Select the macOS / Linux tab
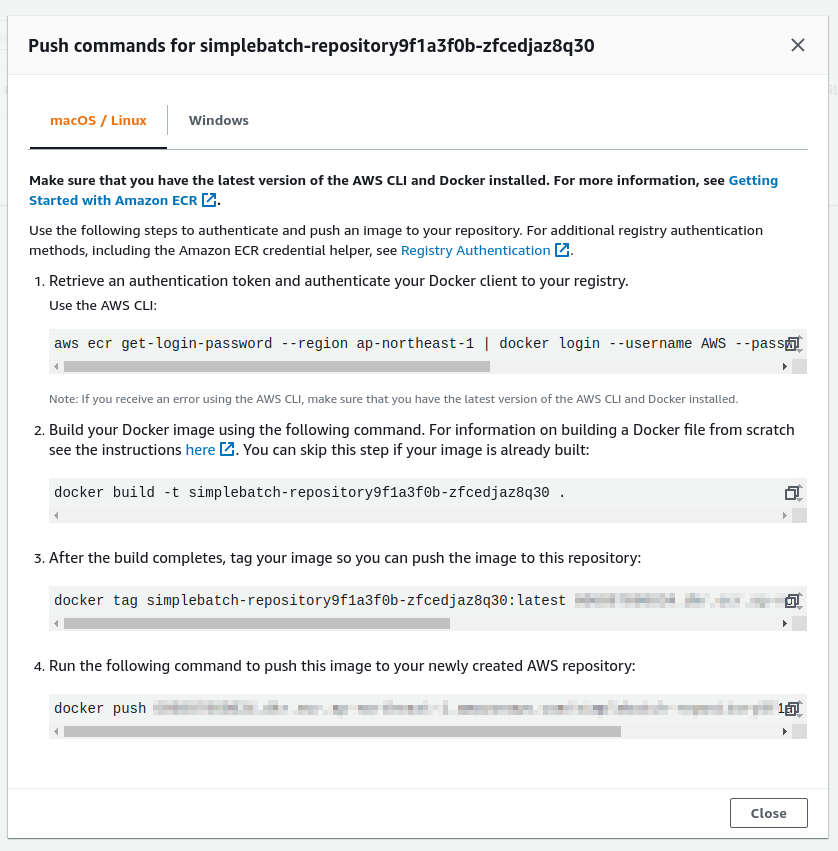Image resolution: width=838 pixels, height=851 pixels. click(98, 121)
